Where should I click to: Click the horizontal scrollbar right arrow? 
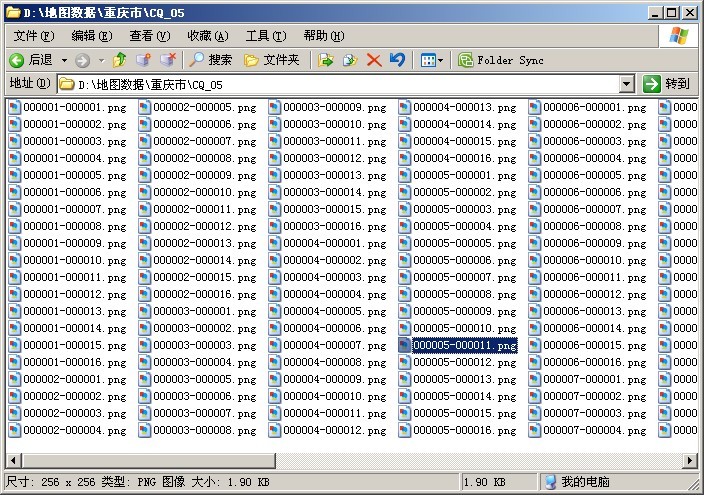pyautogui.click(x=690, y=460)
